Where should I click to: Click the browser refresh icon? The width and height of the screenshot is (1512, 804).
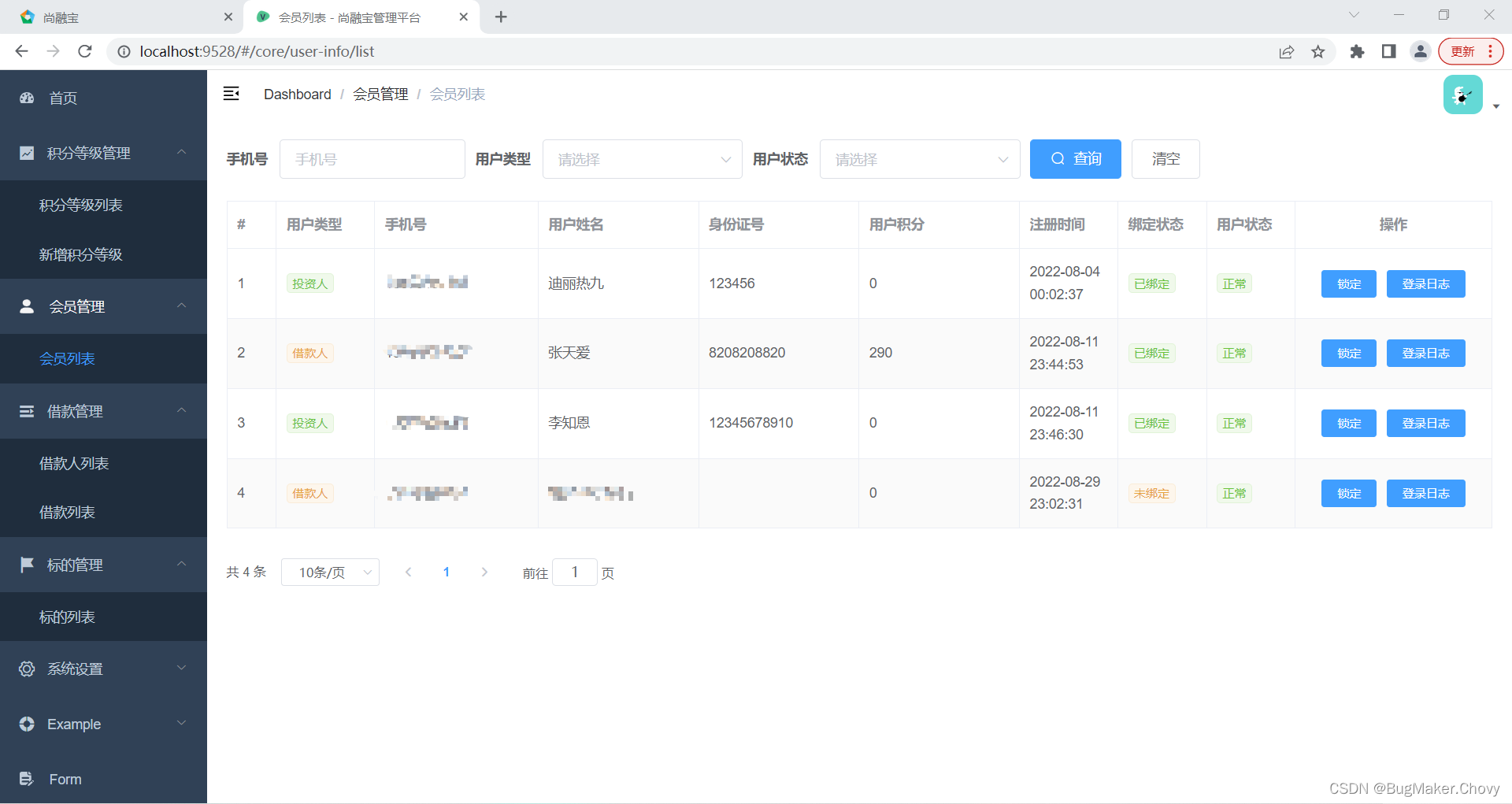tap(84, 51)
